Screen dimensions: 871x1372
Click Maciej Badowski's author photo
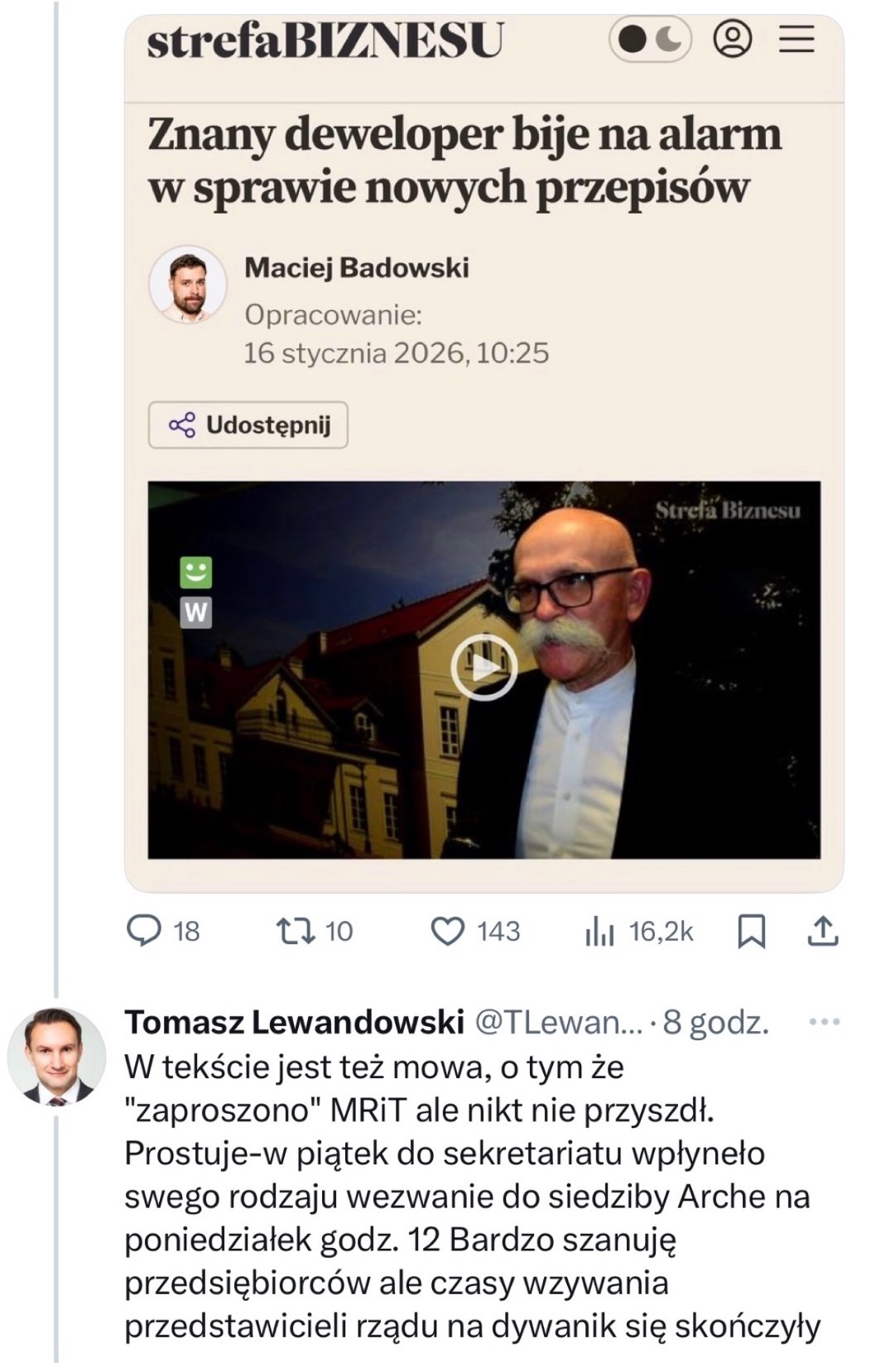(188, 284)
